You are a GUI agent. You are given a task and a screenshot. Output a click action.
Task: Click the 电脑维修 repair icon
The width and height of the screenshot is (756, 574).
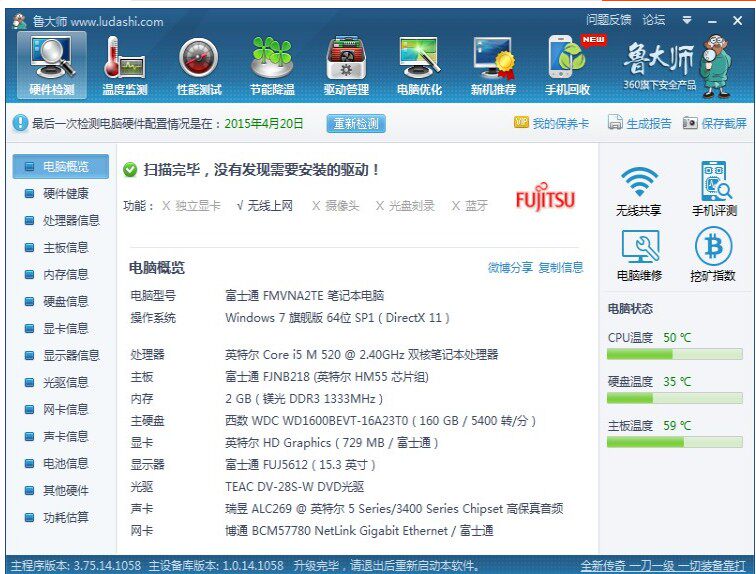(640, 246)
